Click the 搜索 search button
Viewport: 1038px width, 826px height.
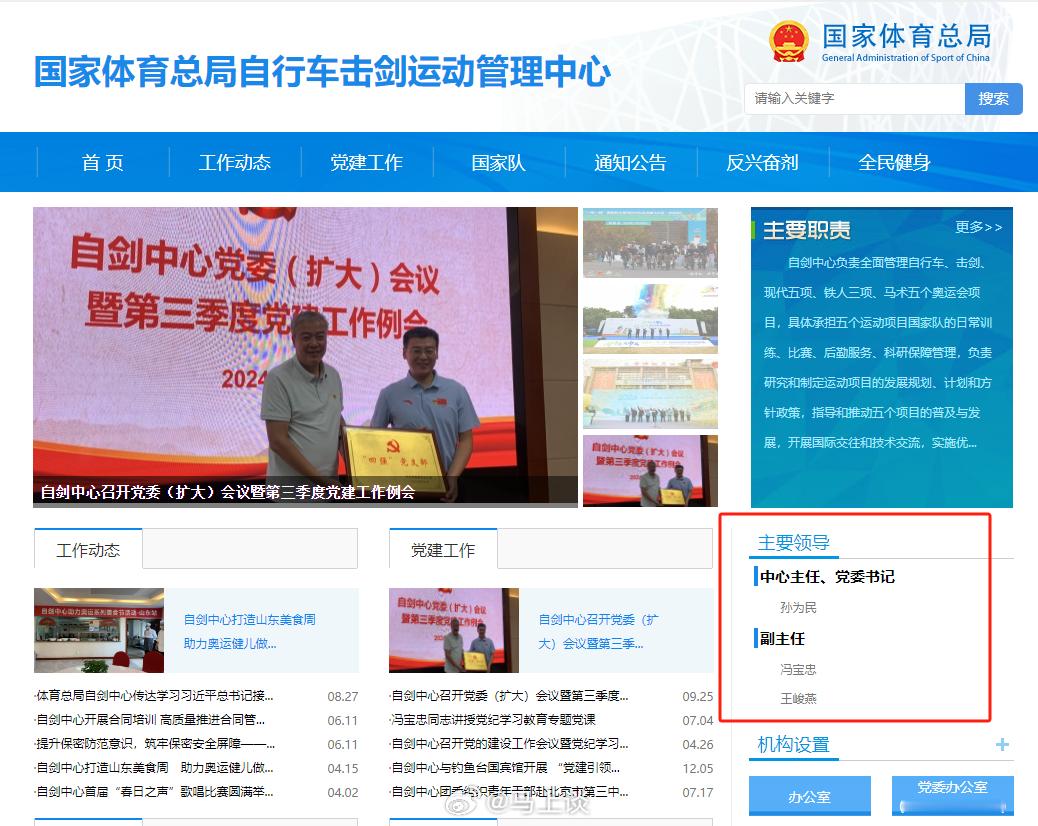coord(993,99)
